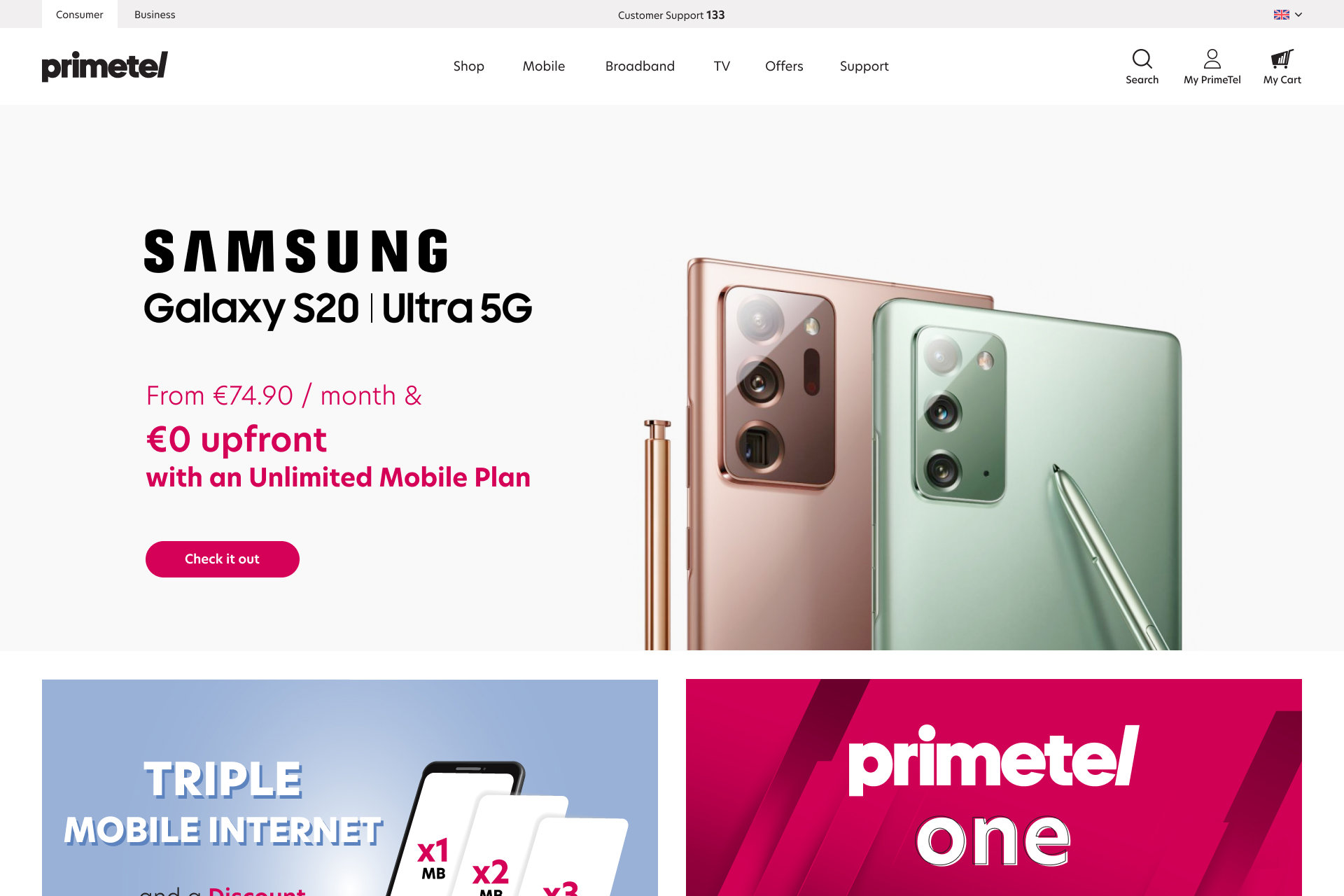Click the Samsung Galaxy S20 Ultra heading
Image resolution: width=1344 pixels, height=896 pixels.
point(338,279)
